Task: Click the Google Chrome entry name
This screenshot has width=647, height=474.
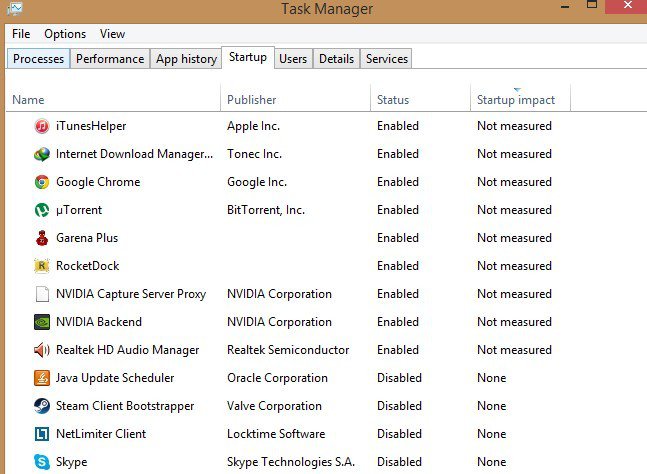Action: (98, 182)
